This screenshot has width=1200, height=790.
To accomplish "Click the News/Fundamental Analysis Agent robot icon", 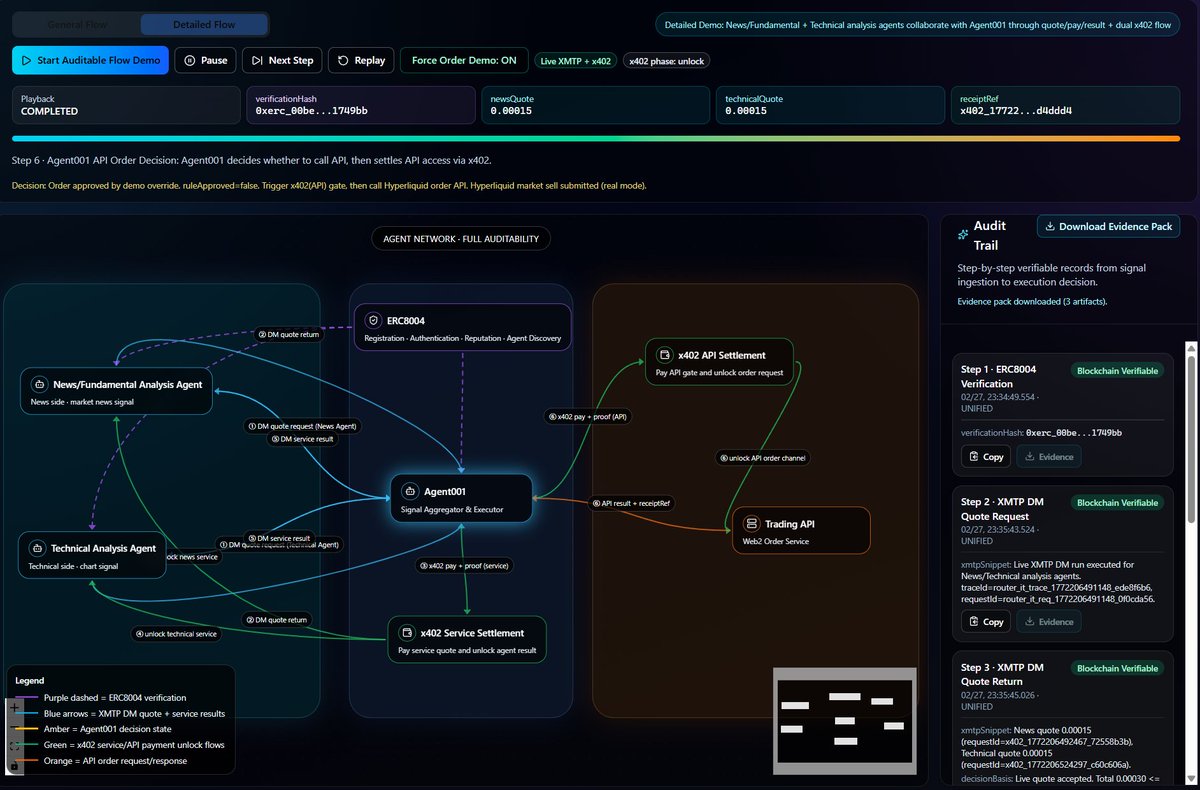I will 39,384.
